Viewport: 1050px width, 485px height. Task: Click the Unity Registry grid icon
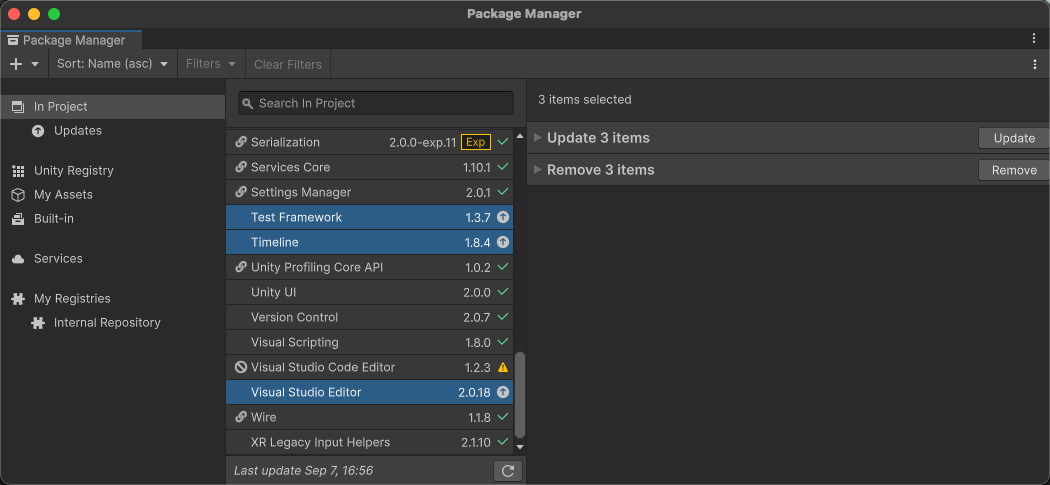pyautogui.click(x=18, y=171)
